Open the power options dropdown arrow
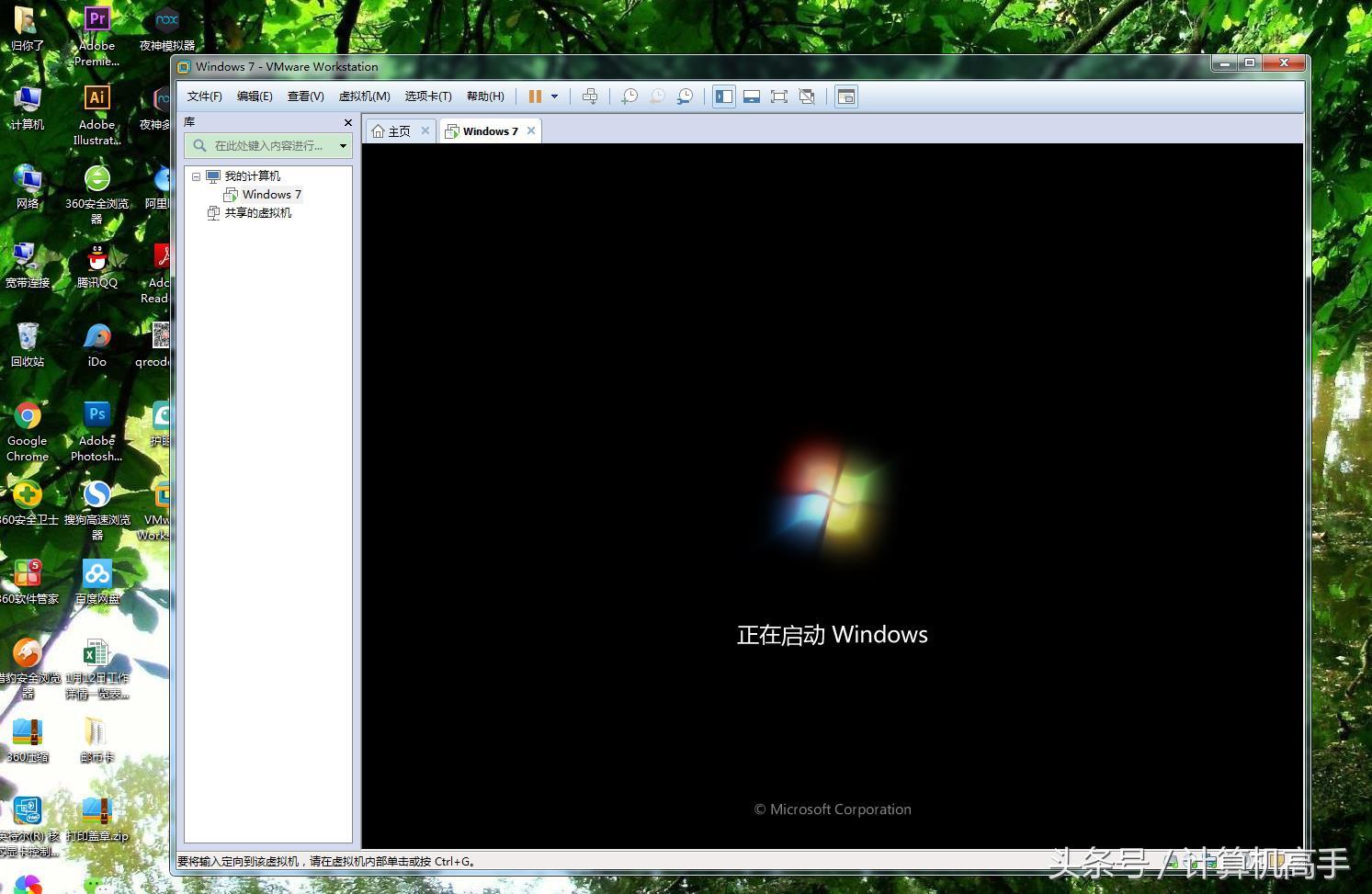The image size is (1372, 894). coord(554,96)
